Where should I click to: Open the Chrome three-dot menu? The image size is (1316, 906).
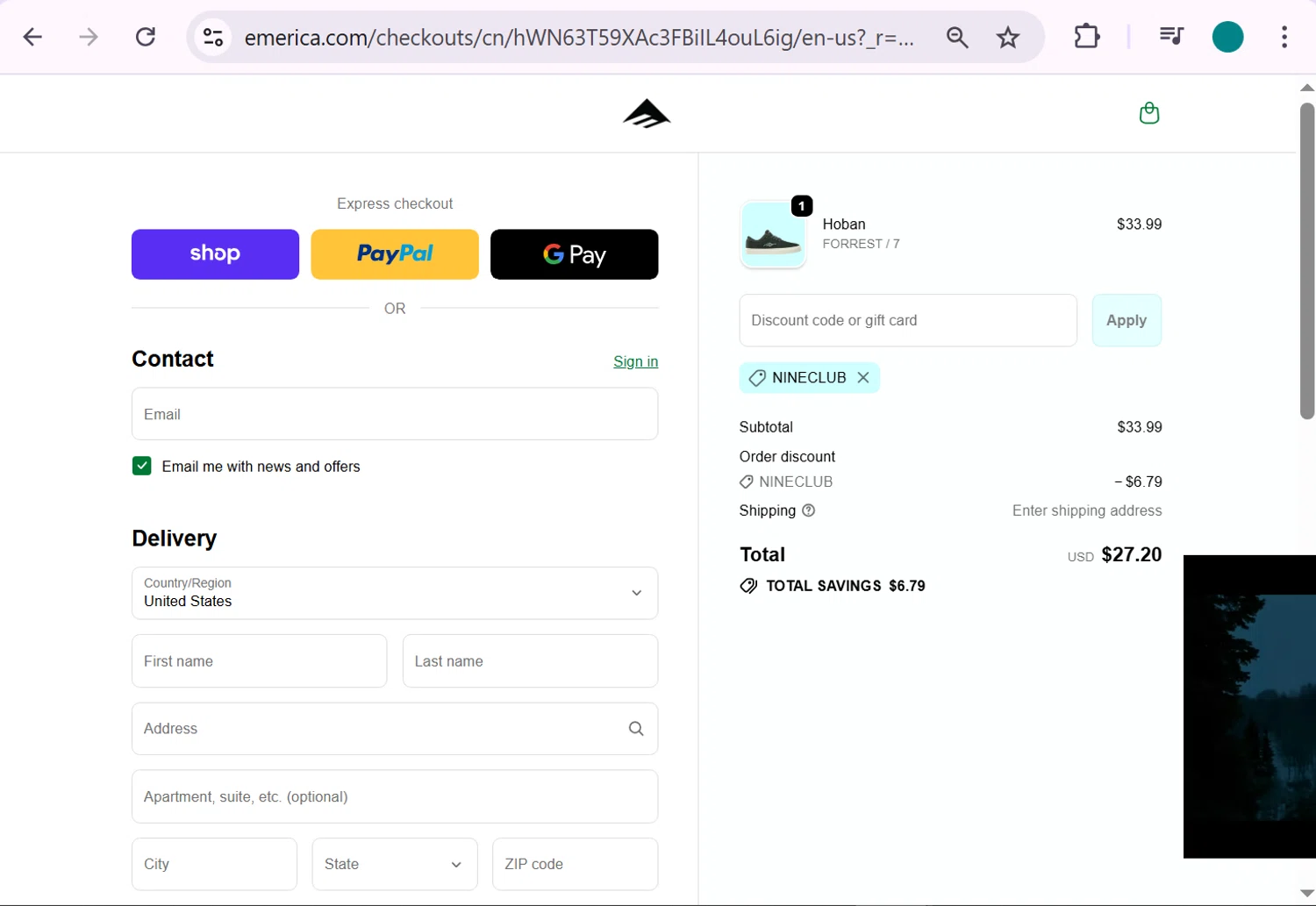click(x=1284, y=37)
